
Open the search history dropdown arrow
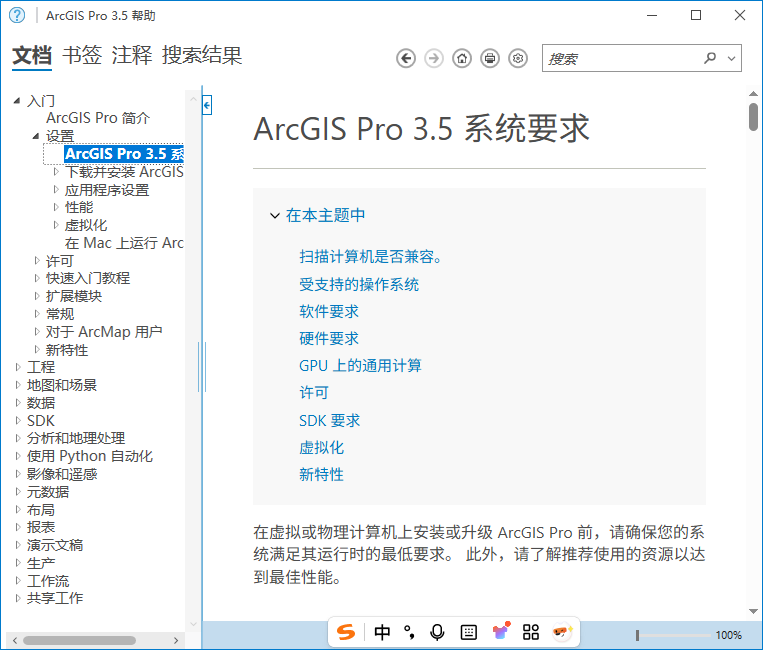(731, 58)
